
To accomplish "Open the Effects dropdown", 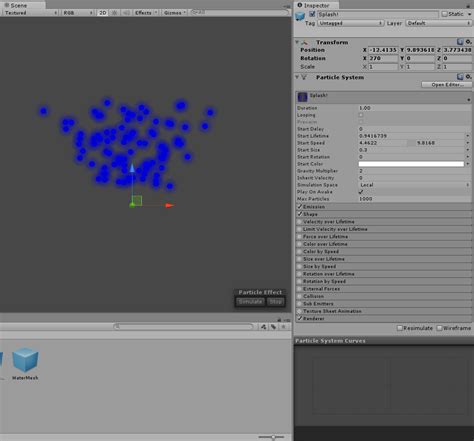I will [x=146, y=13].
